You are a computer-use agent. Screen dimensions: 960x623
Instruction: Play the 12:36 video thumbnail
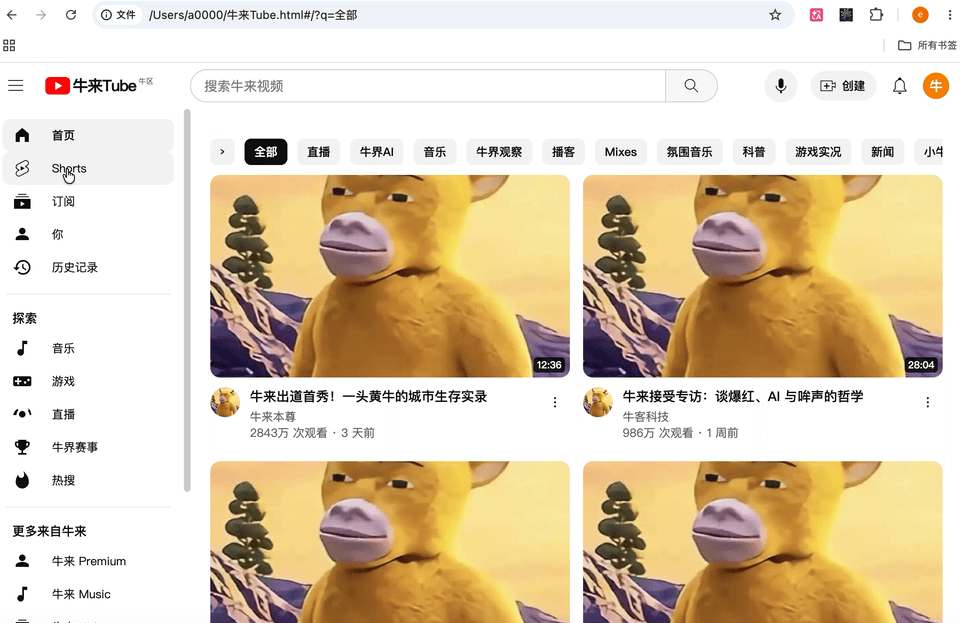tap(390, 276)
